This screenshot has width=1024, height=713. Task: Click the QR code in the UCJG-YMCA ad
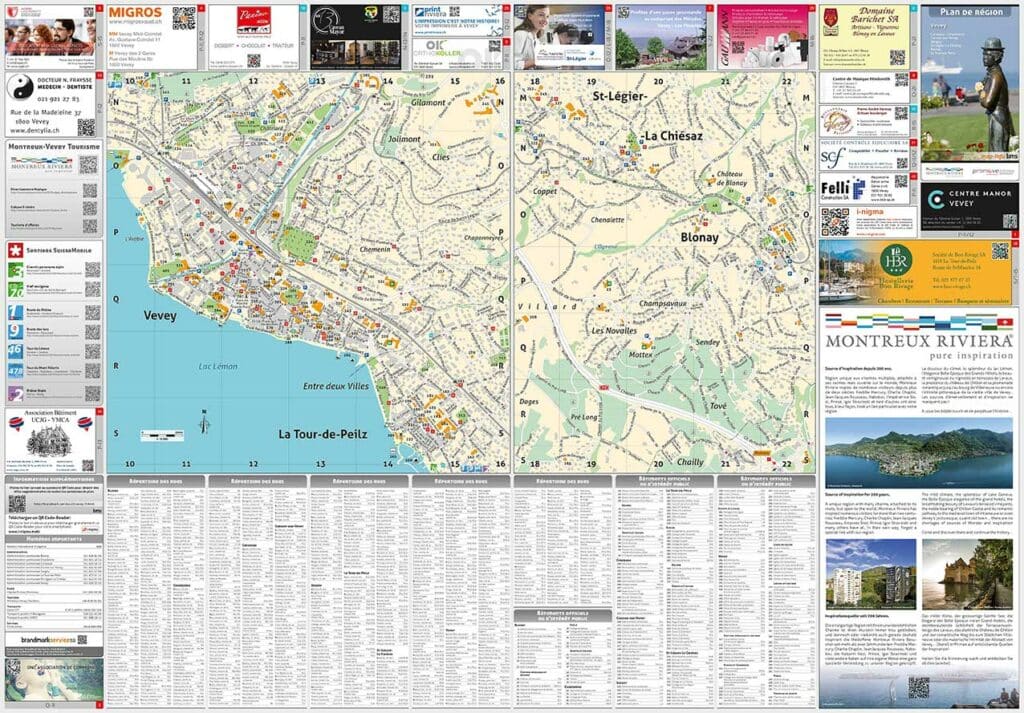point(88,466)
